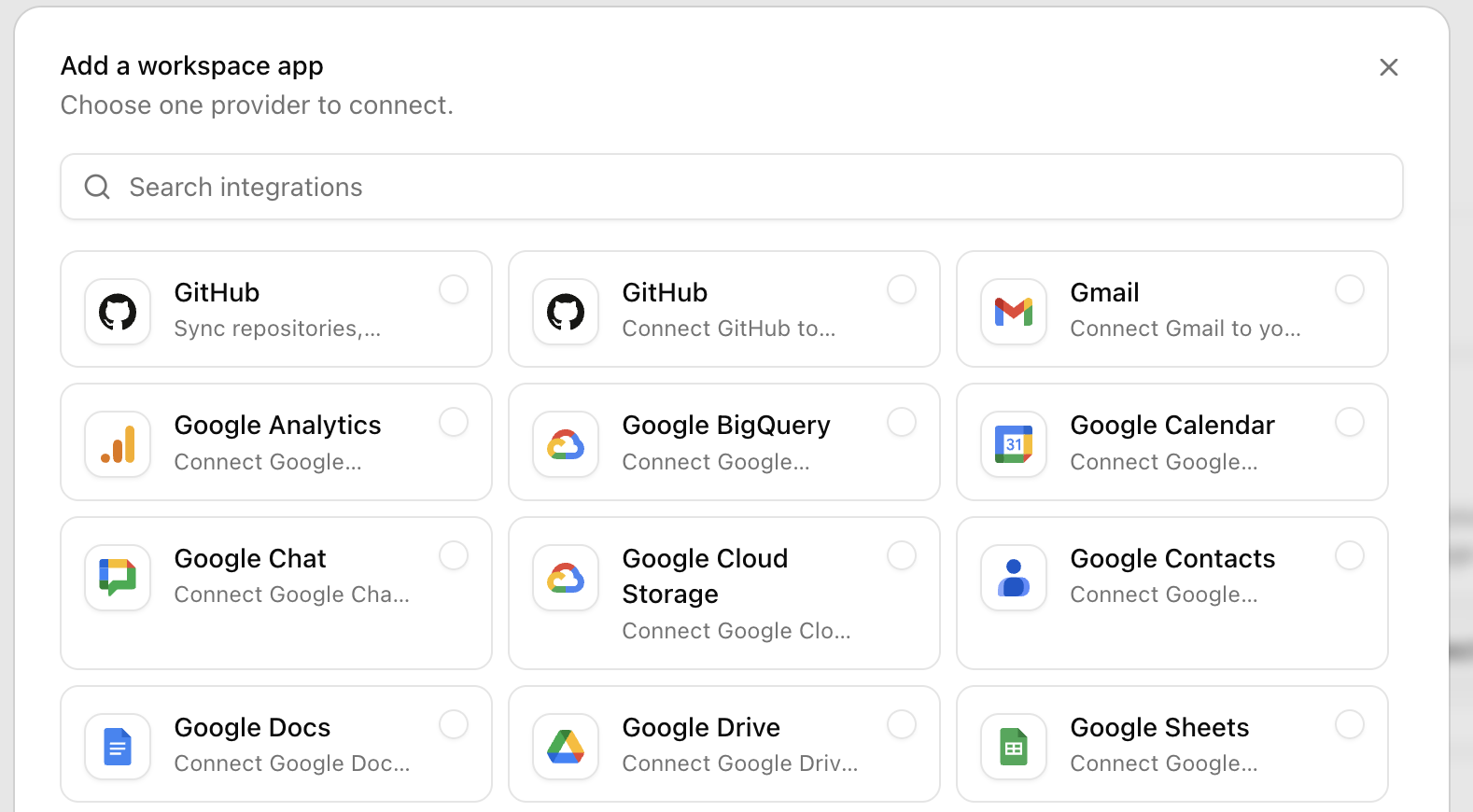This screenshot has width=1473, height=812.
Task: Click the Google Cloud Storage cloud icon
Action: point(566,578)
